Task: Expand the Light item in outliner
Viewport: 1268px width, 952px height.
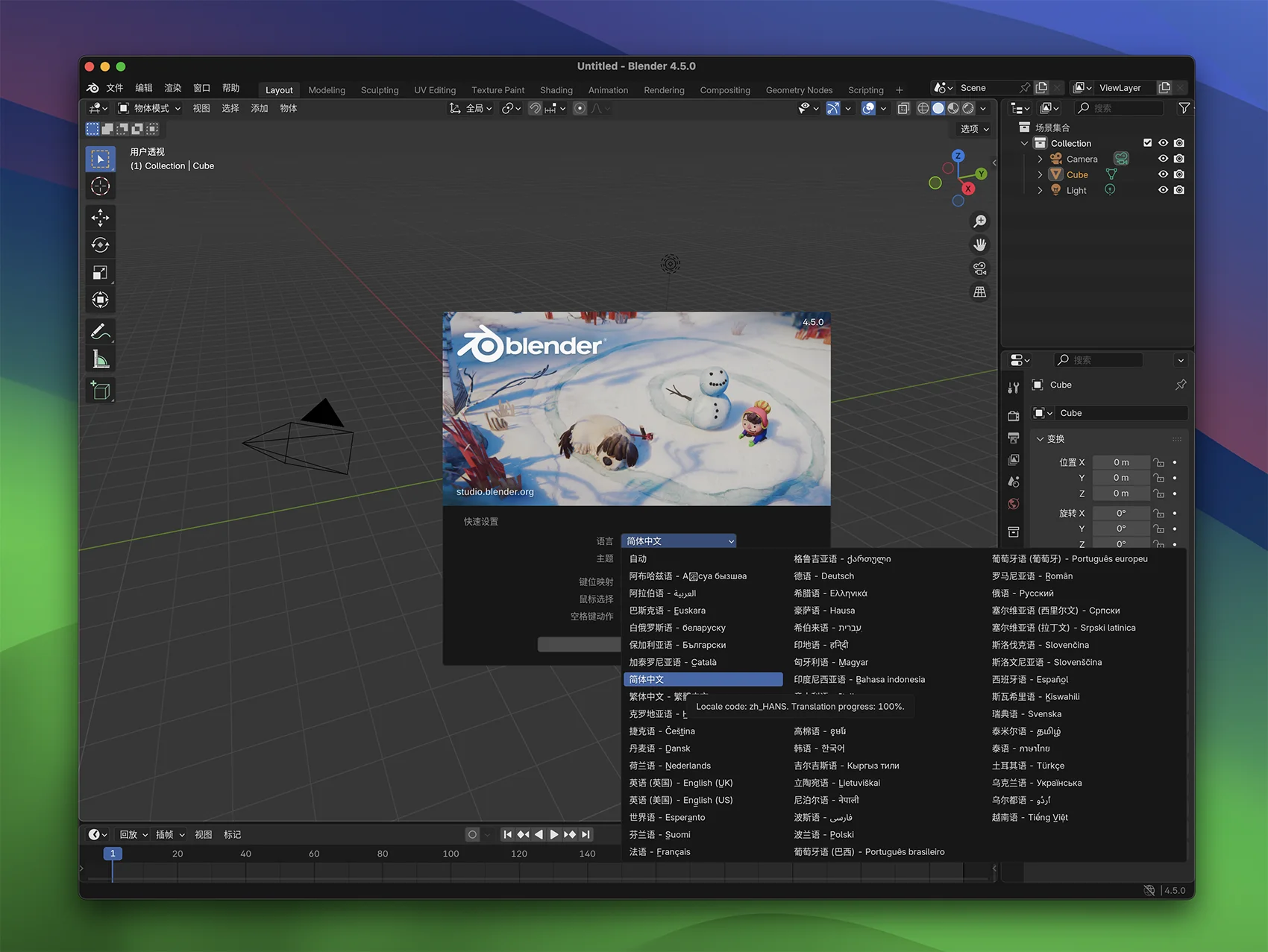Action: 1040,190
